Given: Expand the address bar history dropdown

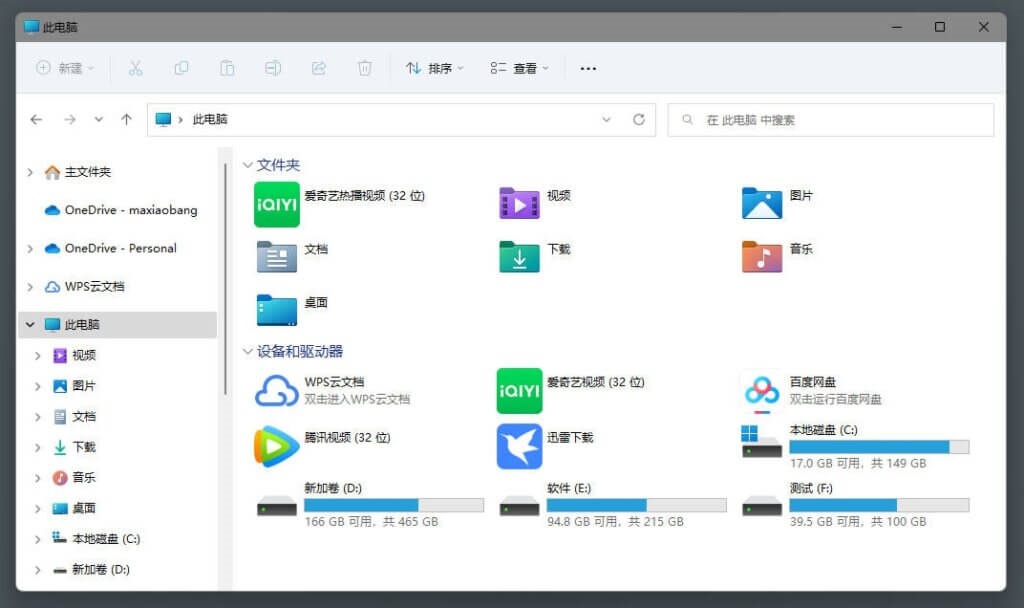Looking at the screenshot, I should [606, 120].
